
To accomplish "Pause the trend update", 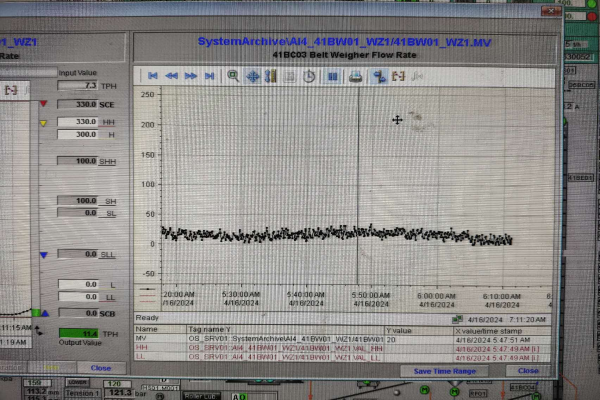I will click(x=333, y=77).
